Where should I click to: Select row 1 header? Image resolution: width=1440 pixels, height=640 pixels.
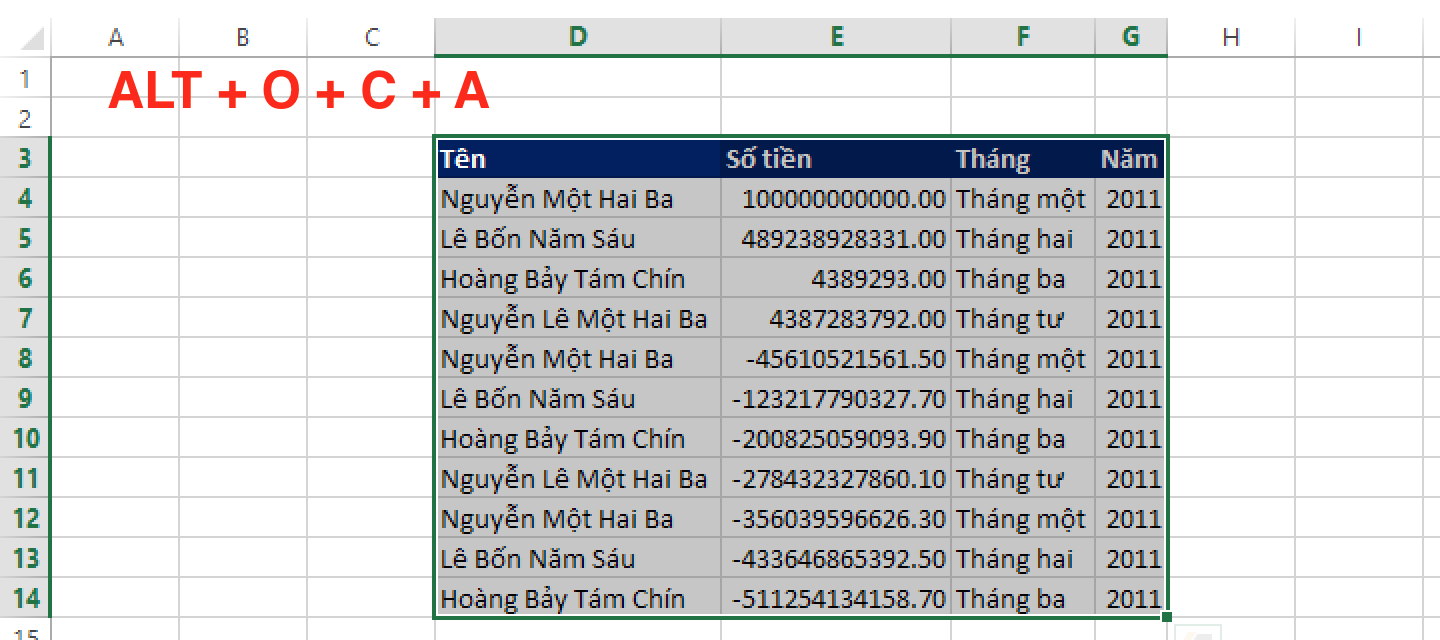[25, 78]
